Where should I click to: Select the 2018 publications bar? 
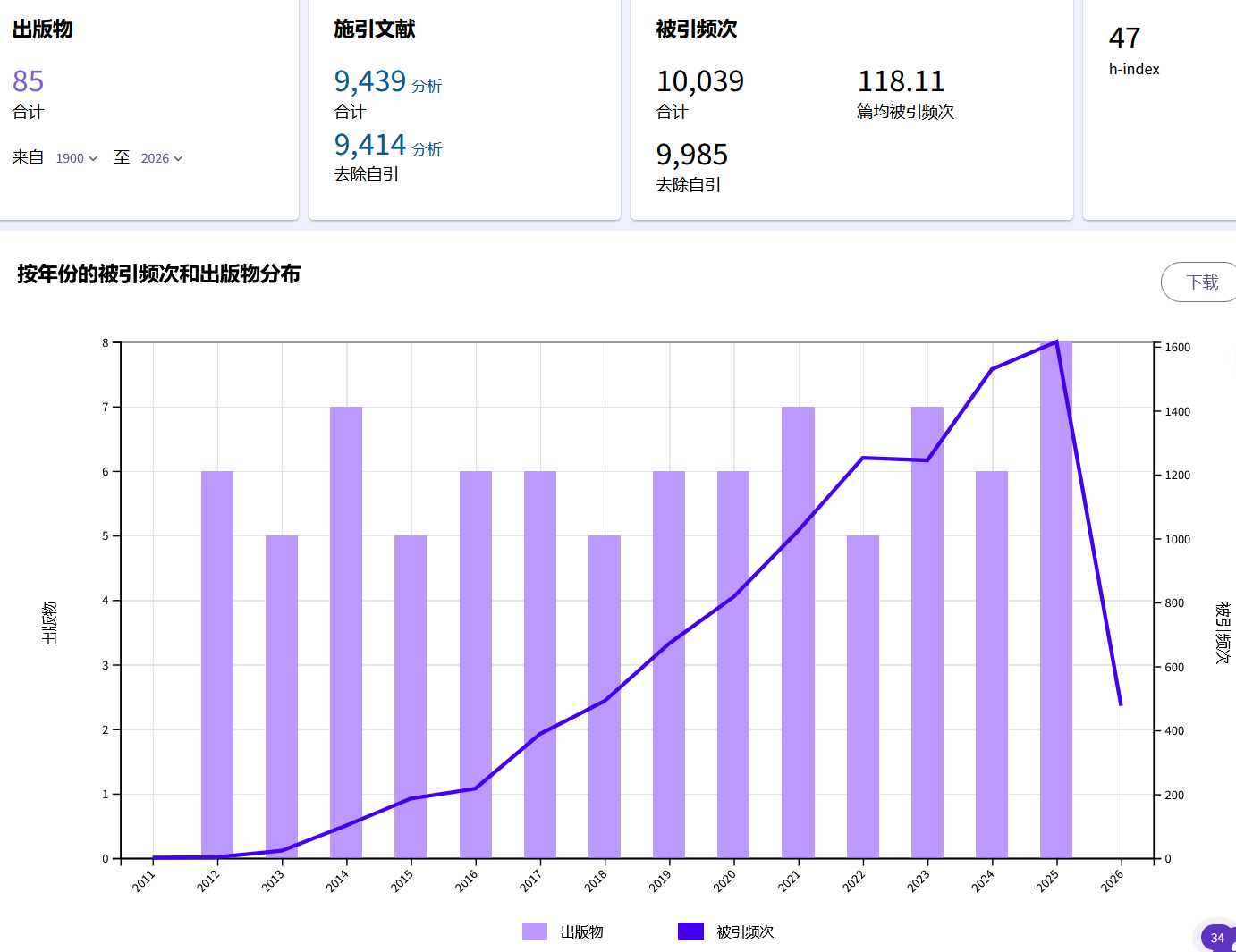[605, 696]
